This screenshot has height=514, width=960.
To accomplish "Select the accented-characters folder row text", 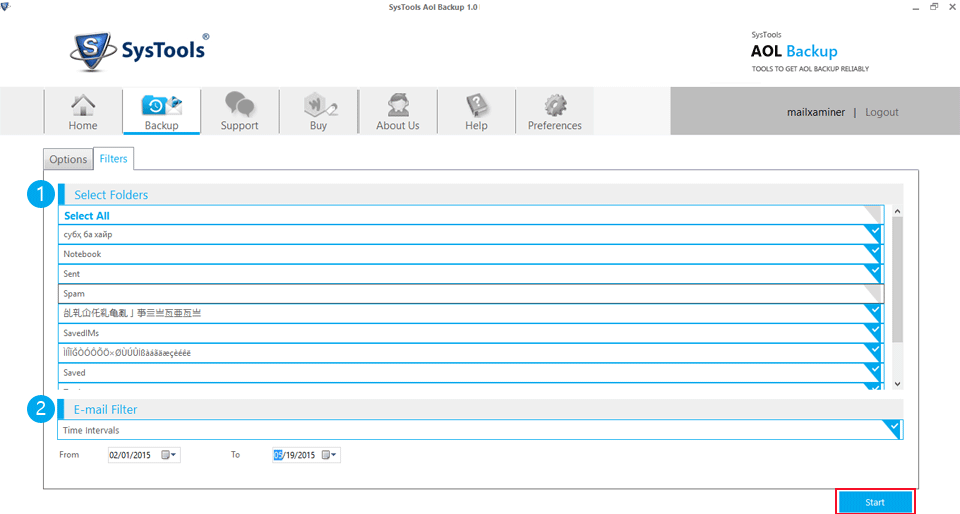I will click(127, 353).
